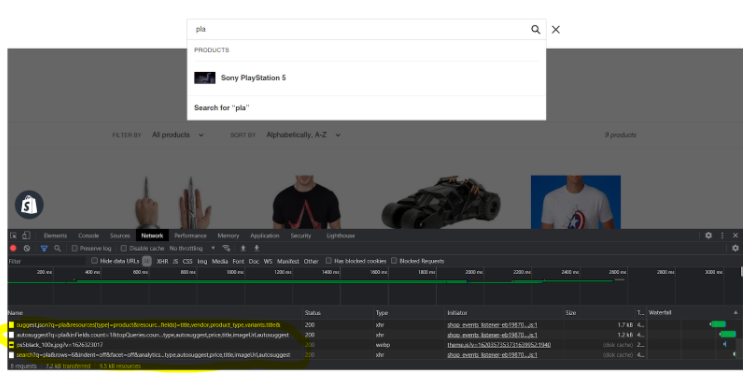Click the export HAR download arrow icon
Image resolution: width=751 pixels, height=381 pixels.
click(257, 248)
